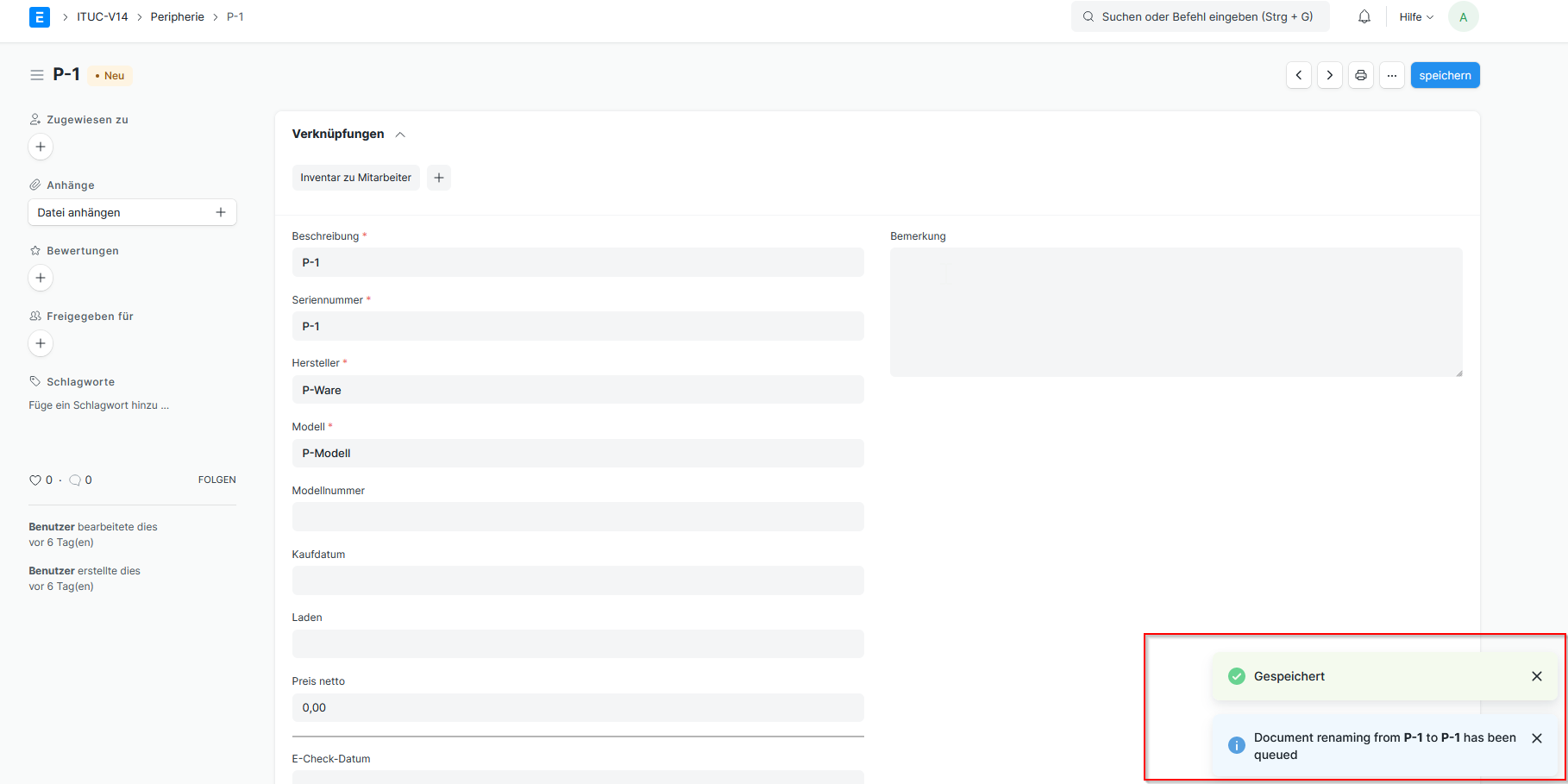This screenshot has height=784, width=1568.
Task: Edit the Preis netto value
Action: point(578,707)
